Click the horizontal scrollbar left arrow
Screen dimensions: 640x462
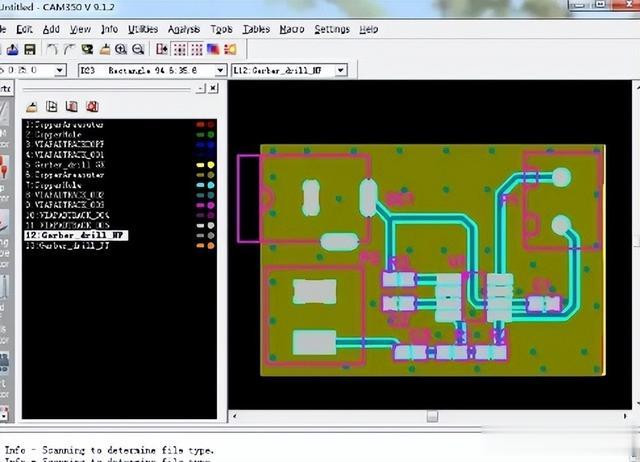pos(234,416)
